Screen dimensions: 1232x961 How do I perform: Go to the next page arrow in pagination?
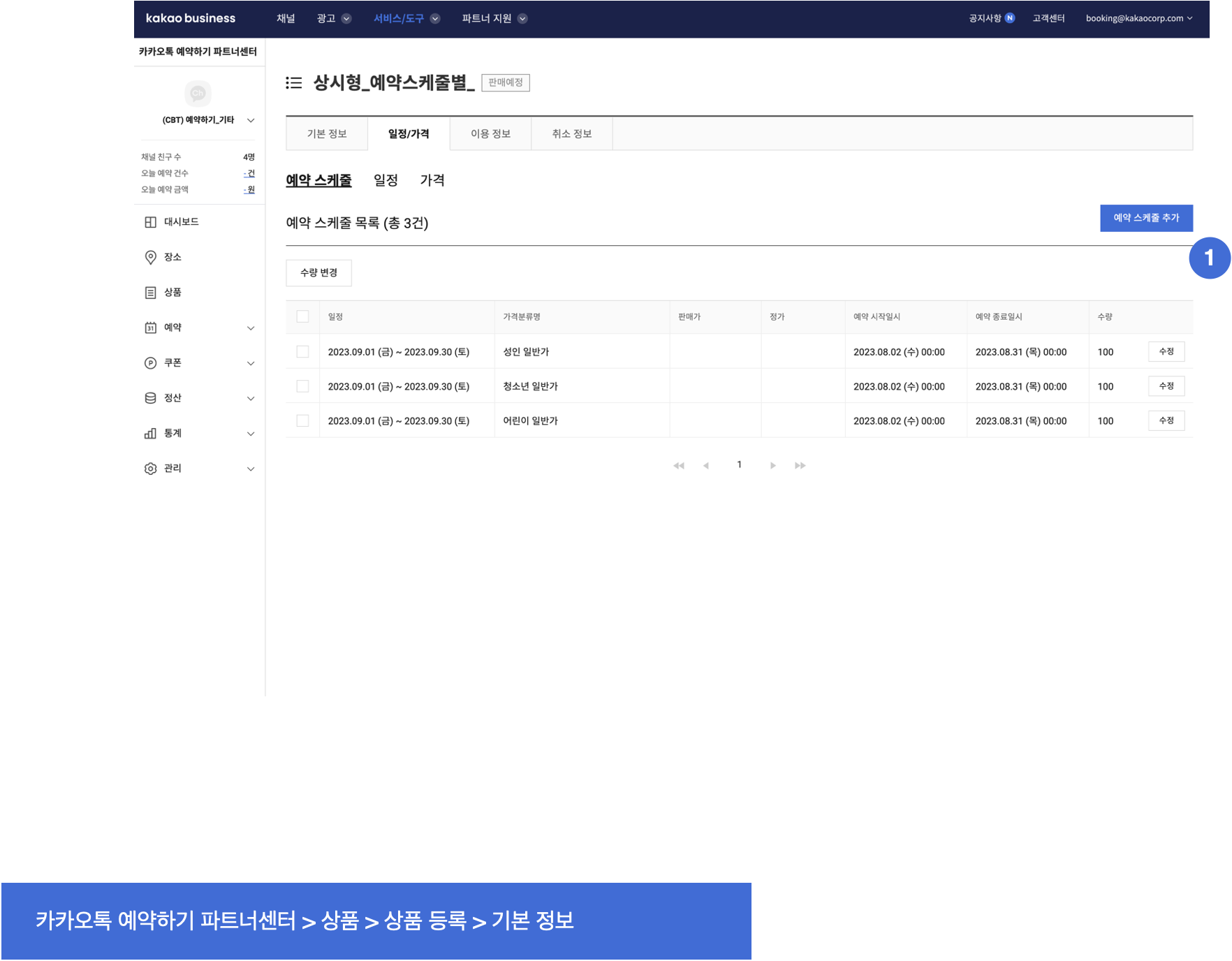point(772,466)
